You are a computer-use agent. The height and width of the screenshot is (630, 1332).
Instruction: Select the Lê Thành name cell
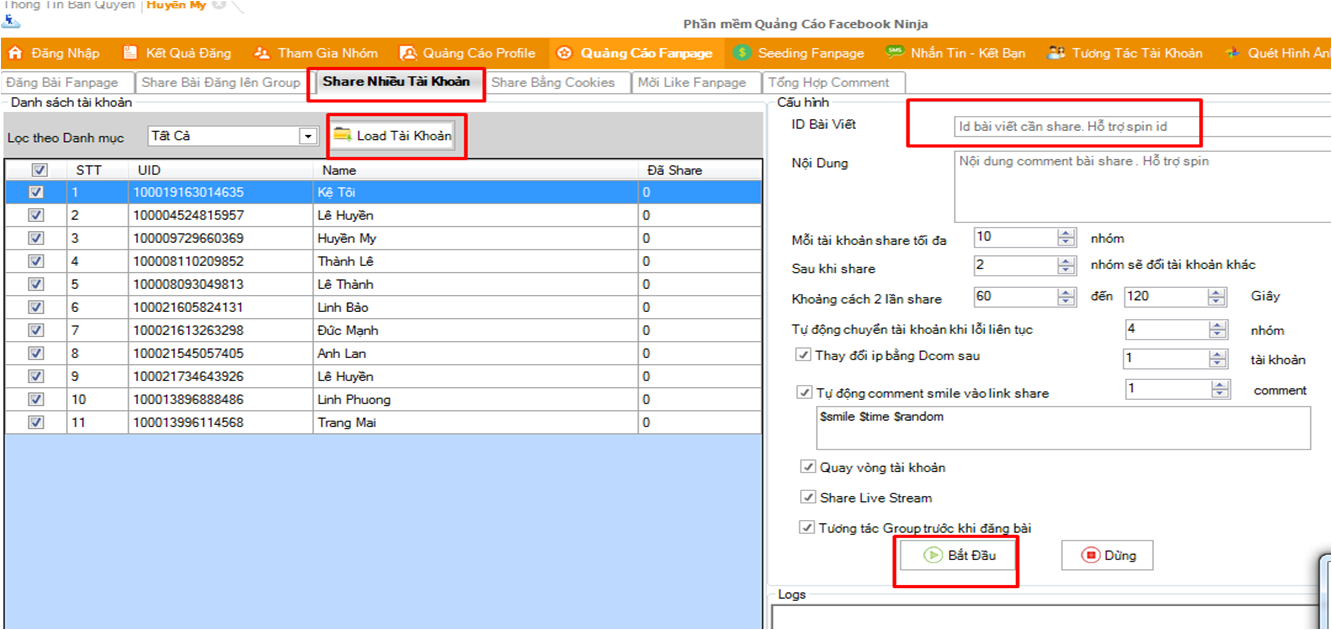pyautogui.click(x=476, y=284)
